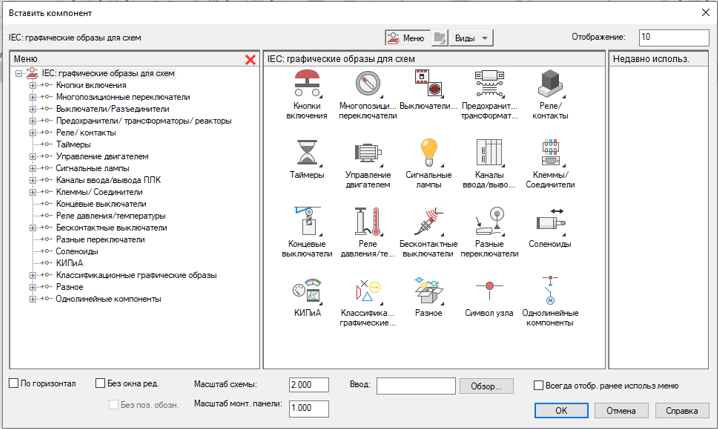Expand Выключатели/Разъединители tree node
718x429 pixels.
click(33, 109)
